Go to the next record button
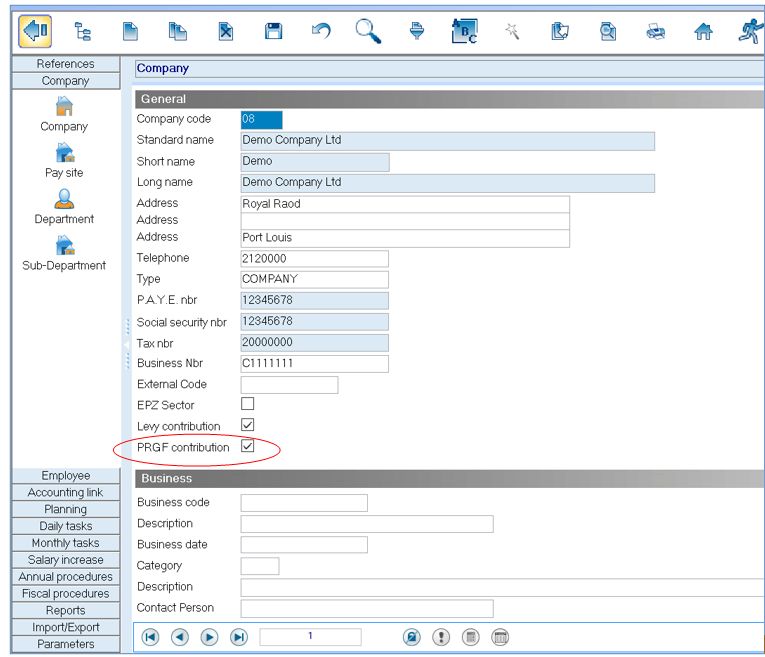This screenshot has width=765, height=657. tap(209, 637)
